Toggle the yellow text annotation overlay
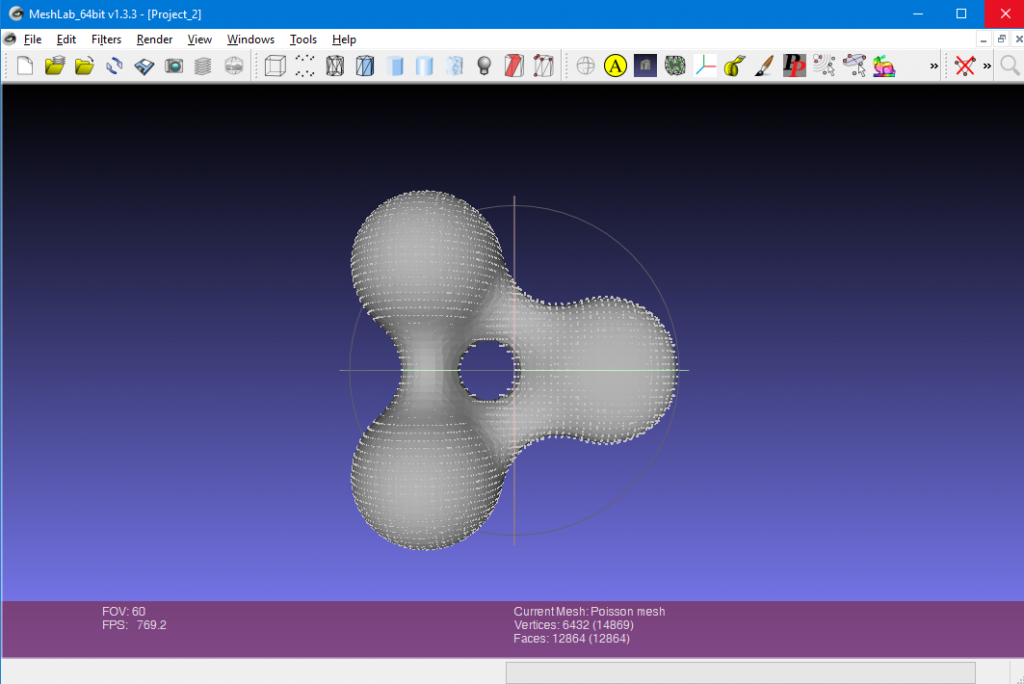Viewport: 1024px width, 684px height. (x=616, y=65)
